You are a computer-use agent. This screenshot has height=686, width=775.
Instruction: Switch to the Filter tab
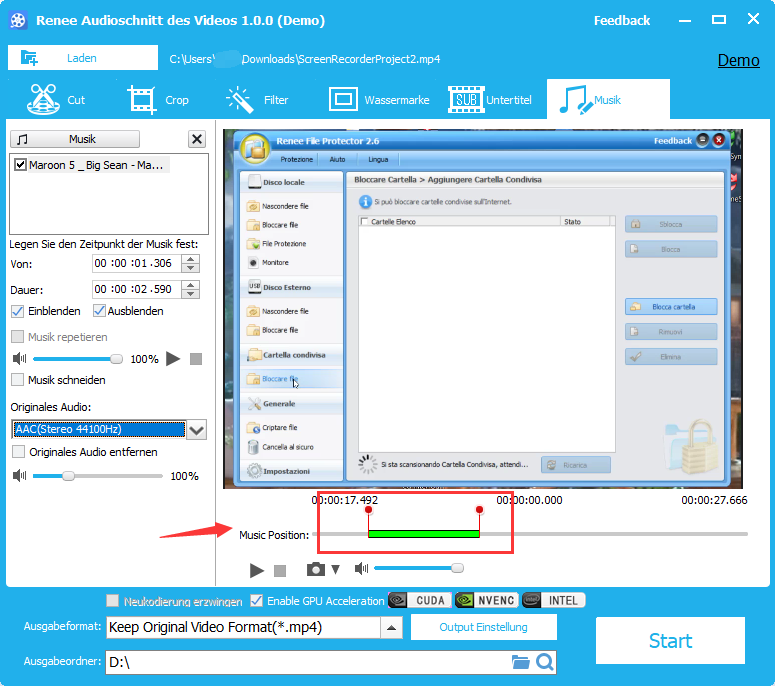(x=257, y=99)
